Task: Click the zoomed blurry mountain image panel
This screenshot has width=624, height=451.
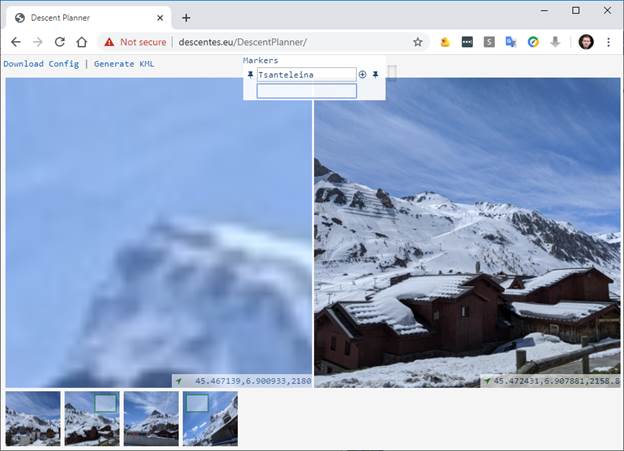Action: pyautogui.click(x=159, y=232)
